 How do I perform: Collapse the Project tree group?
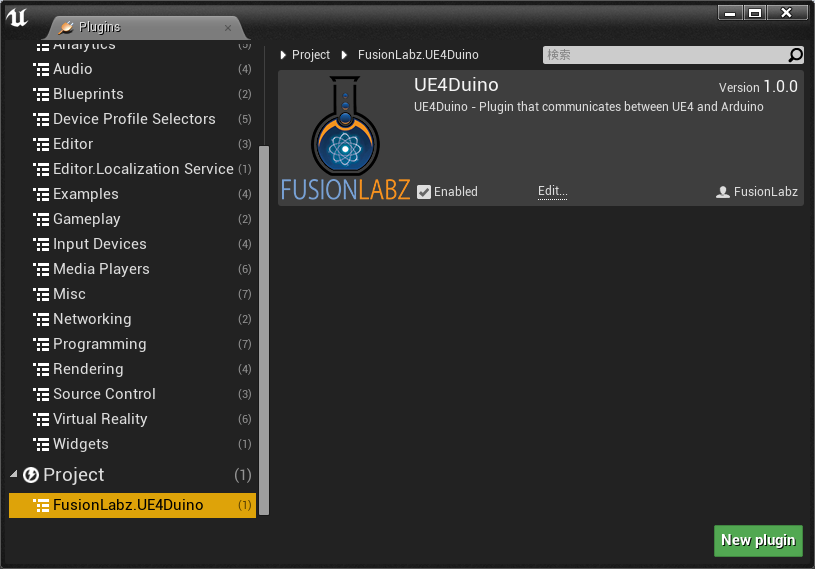pyautogui.click(x=14, y=474)
